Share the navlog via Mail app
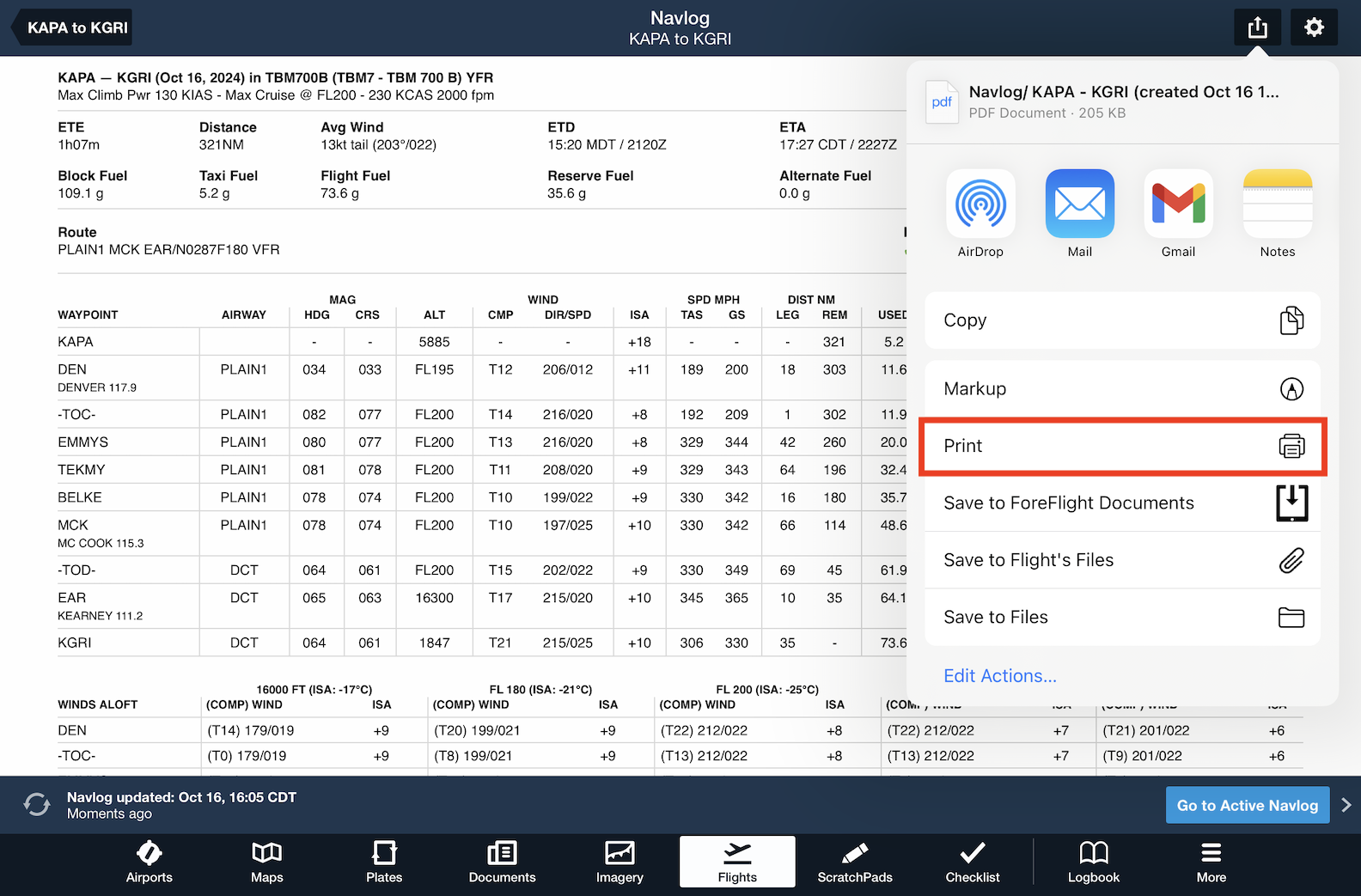 click(x=1079, y=204)
